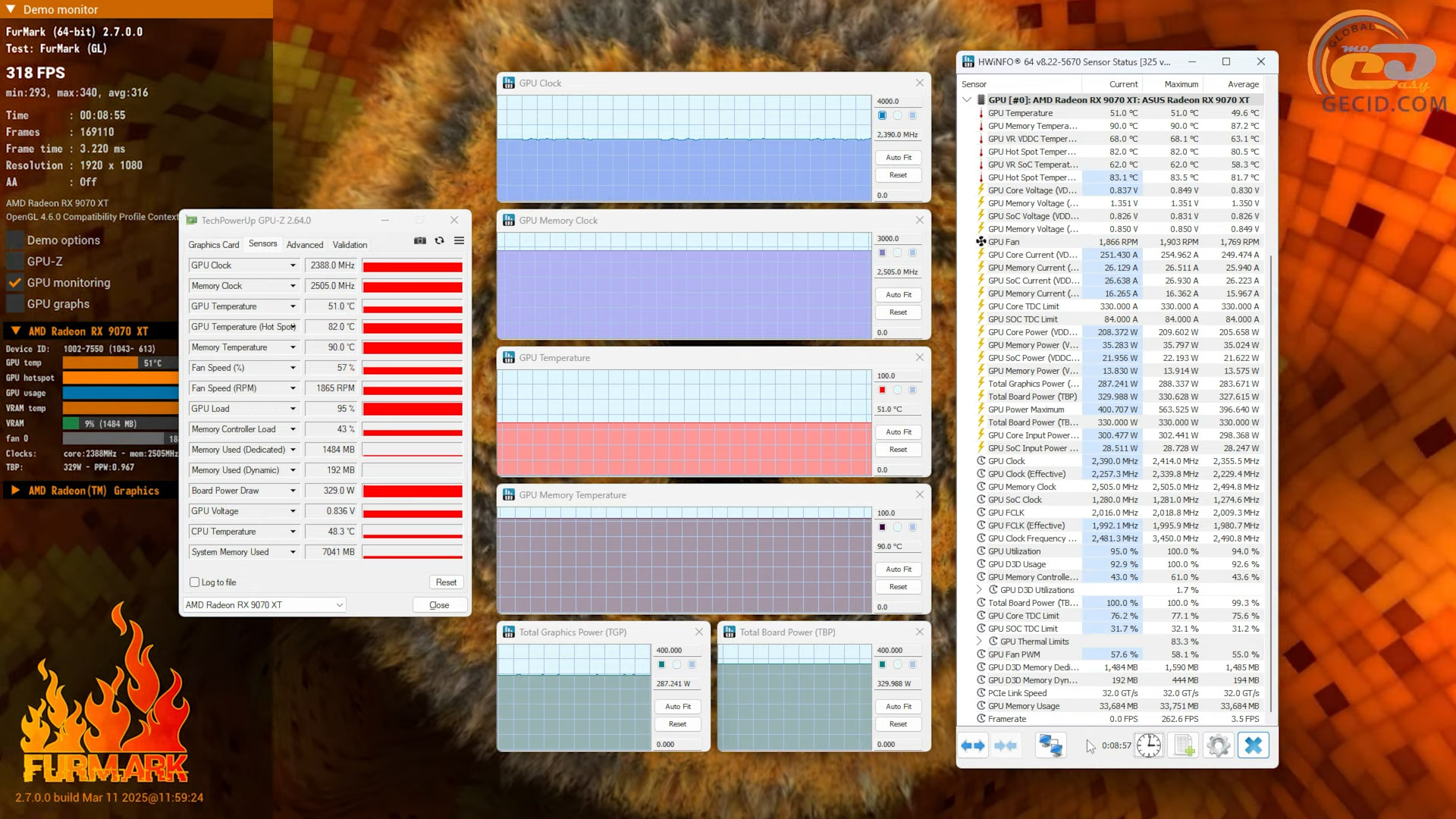Close the Total Graphics Power graph window
This screenshot has height=819, width=1456.
(x=699, y=632)
